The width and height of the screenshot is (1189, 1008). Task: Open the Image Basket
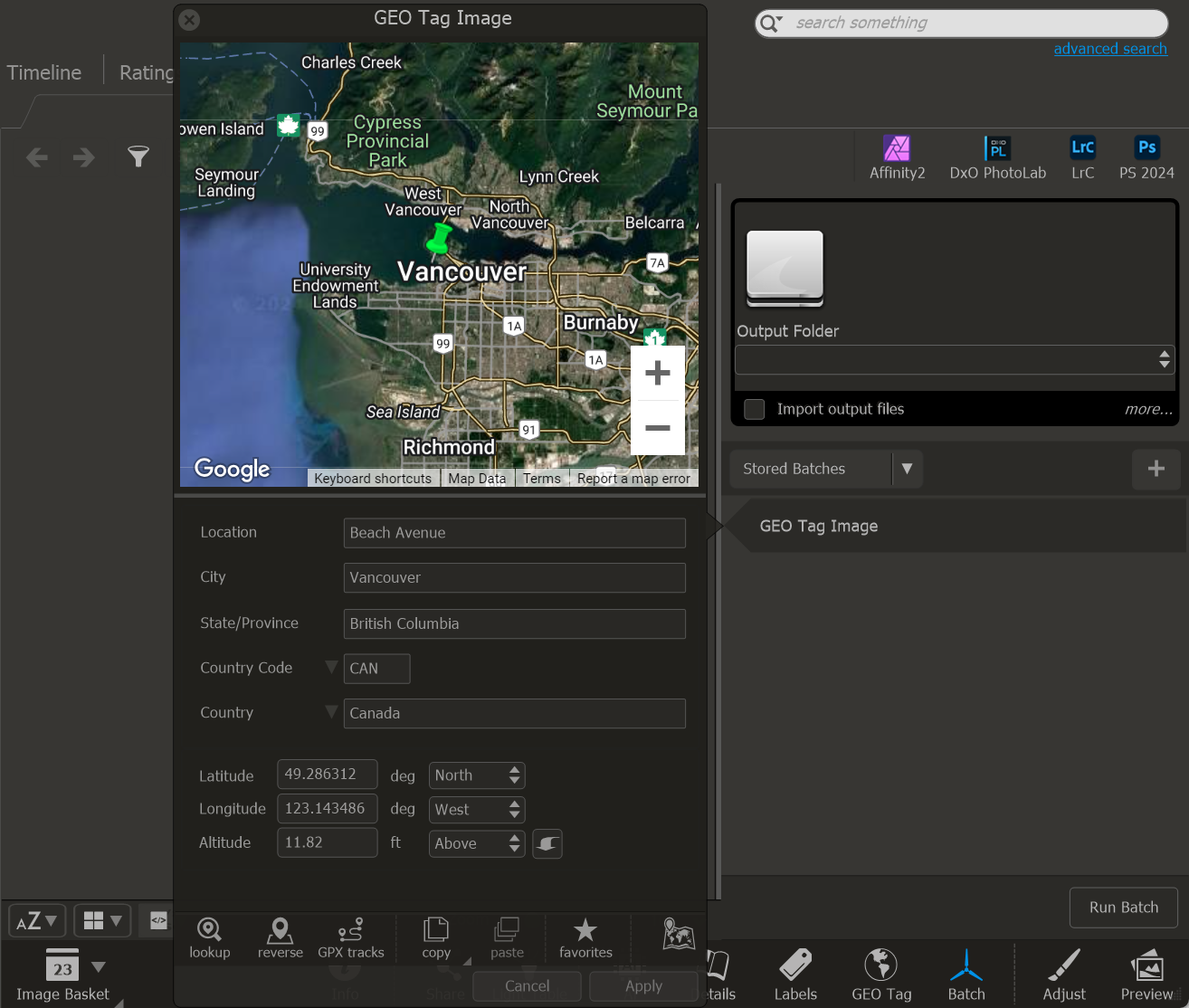pos(62,975)
